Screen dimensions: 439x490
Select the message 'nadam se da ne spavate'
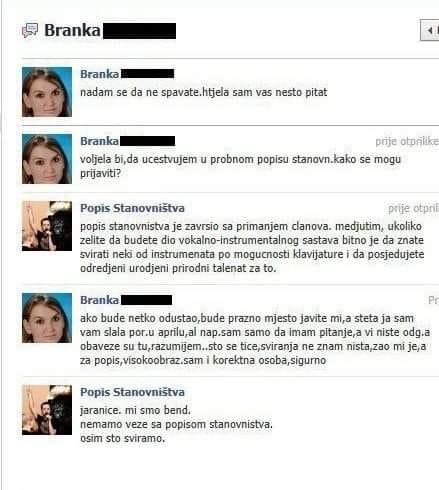tap(204, 92)
